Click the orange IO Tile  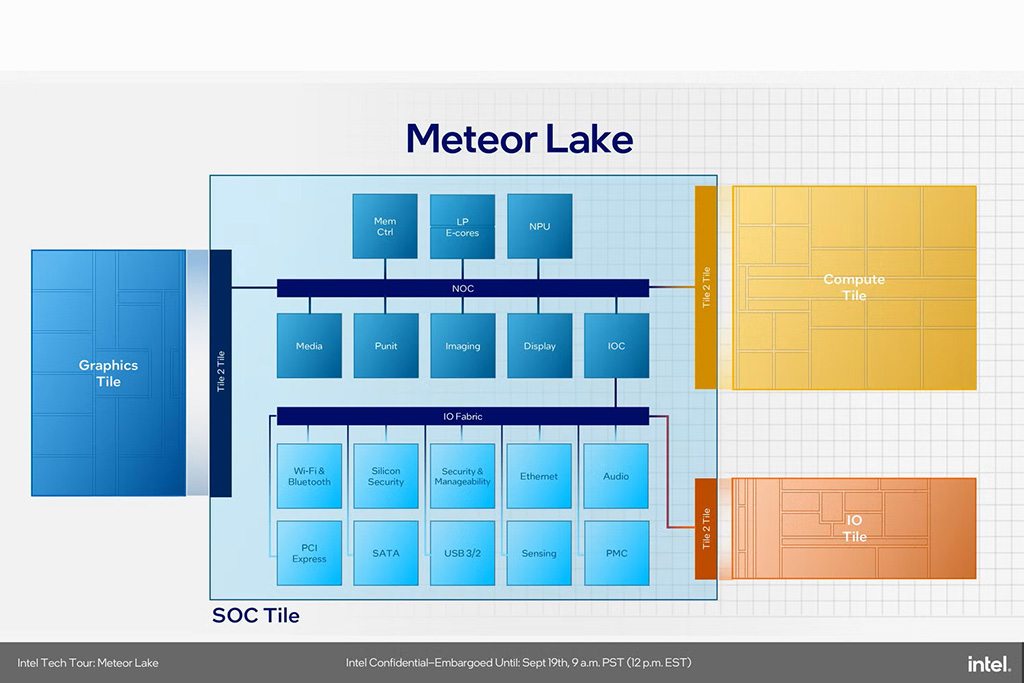click(x=854, y=528)
